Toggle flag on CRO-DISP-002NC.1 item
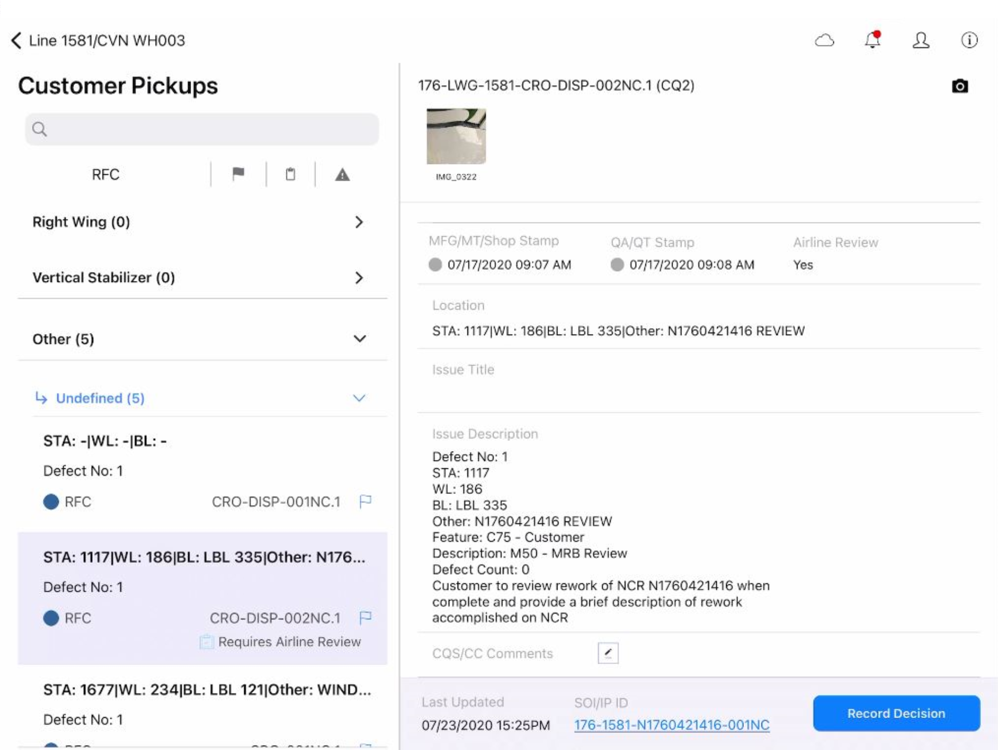This screenshot has height=750, width=1000. click(365, 618)
